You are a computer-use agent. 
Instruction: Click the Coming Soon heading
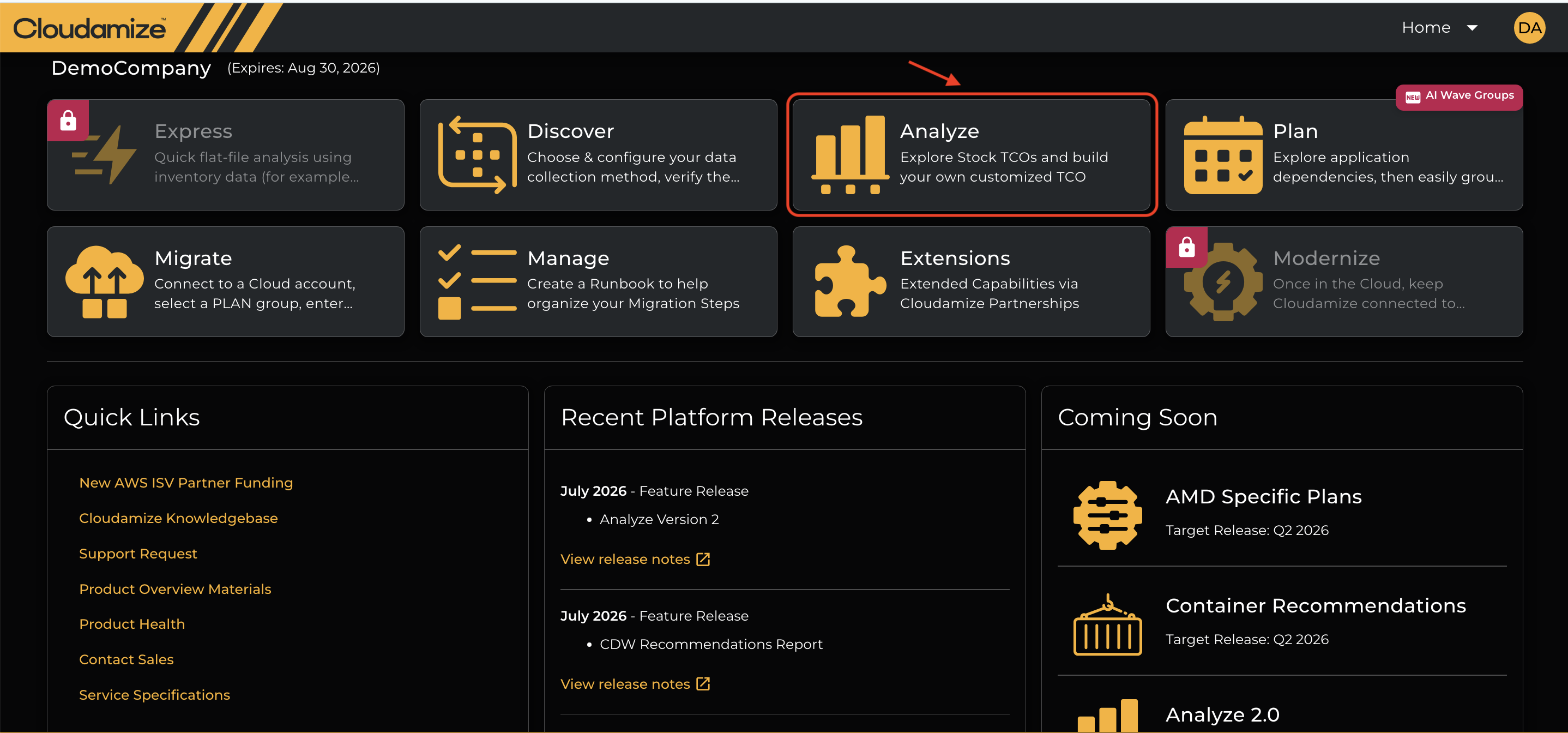coord(1137,418)
